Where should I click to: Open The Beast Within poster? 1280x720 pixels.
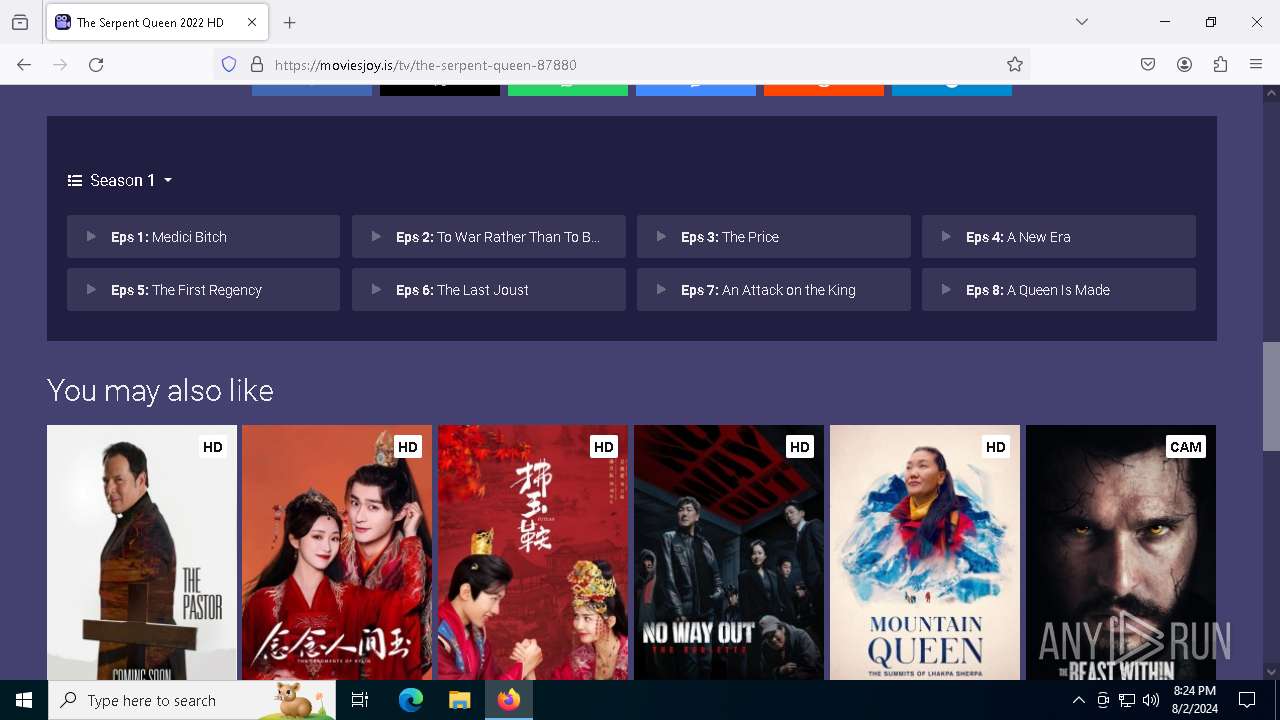coord(1121,552)
